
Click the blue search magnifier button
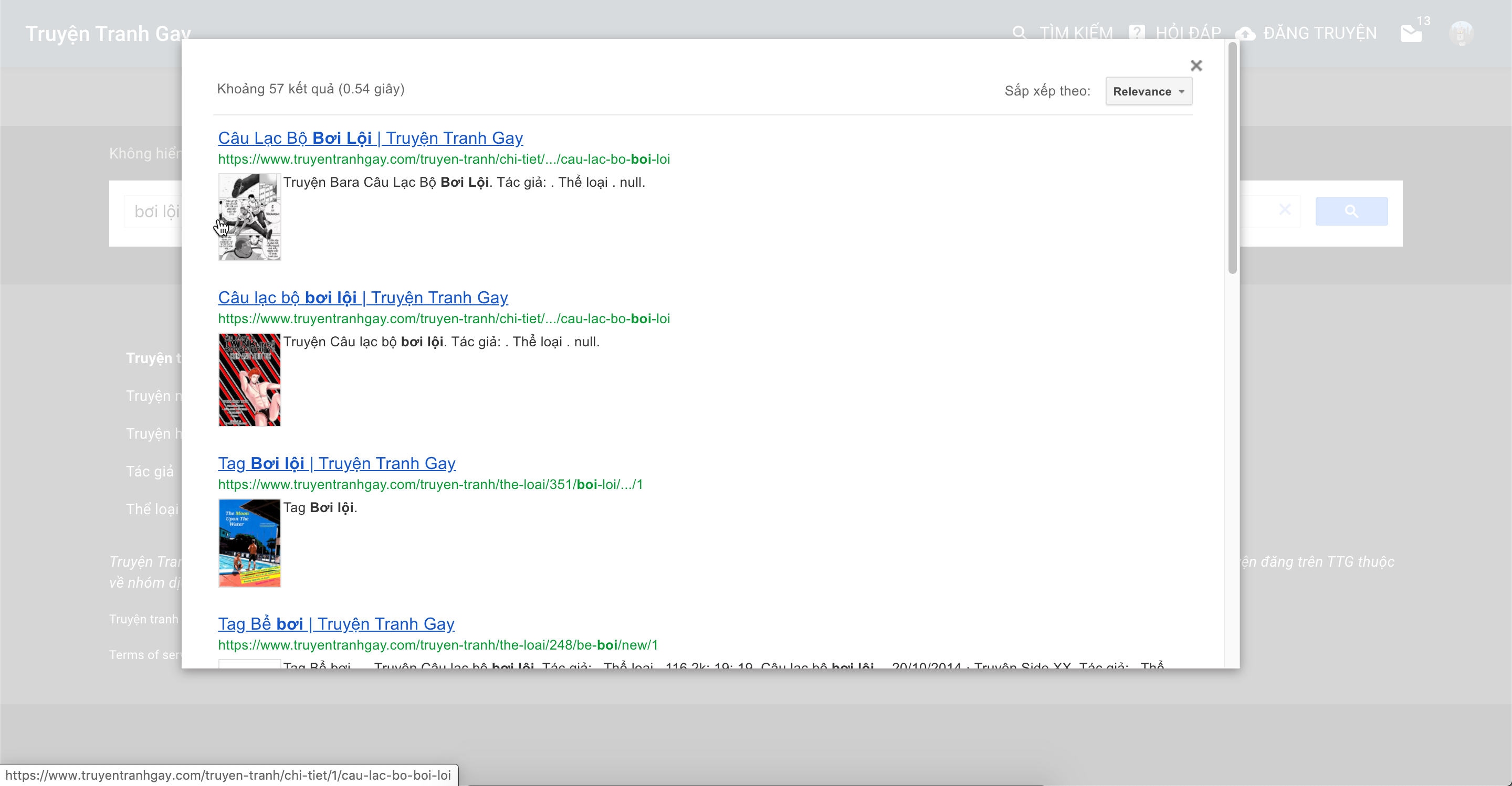point(1351,211)
